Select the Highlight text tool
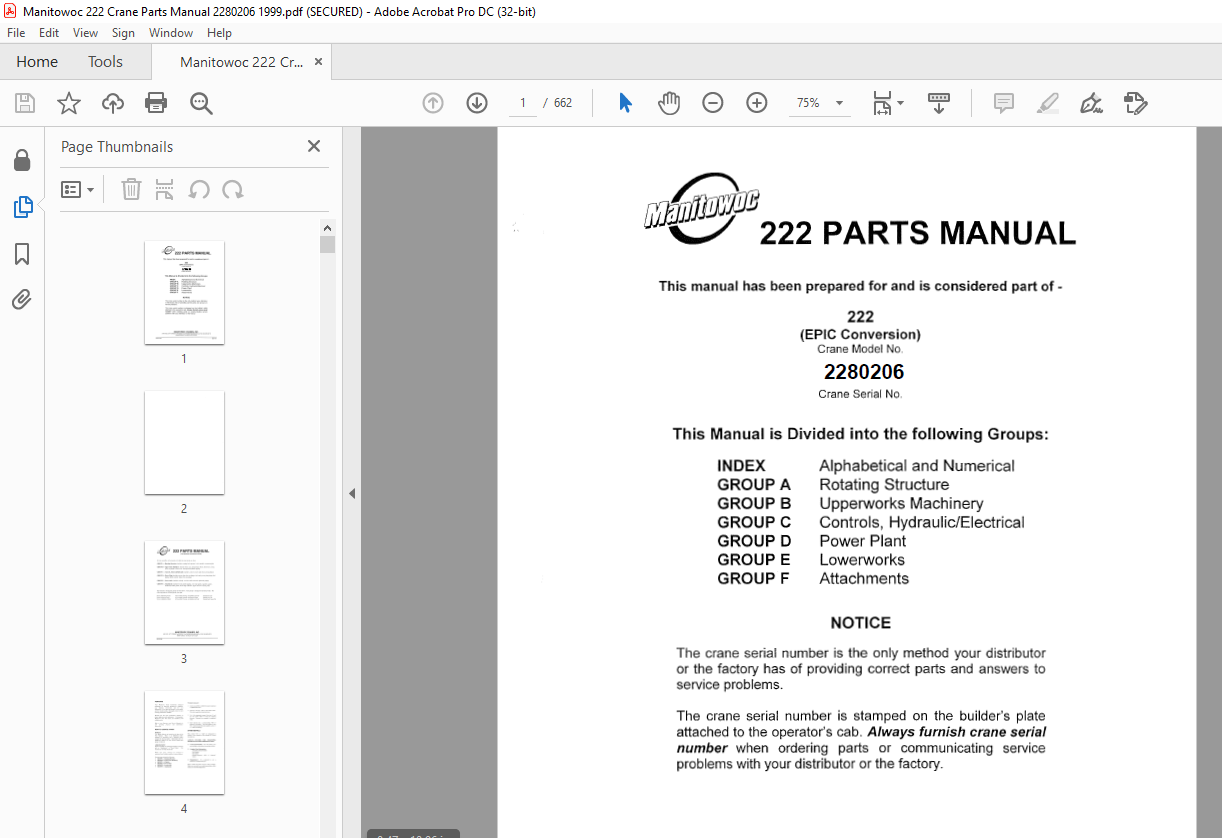This screenshot has width=1222, height=838. tap(1048, 103)
